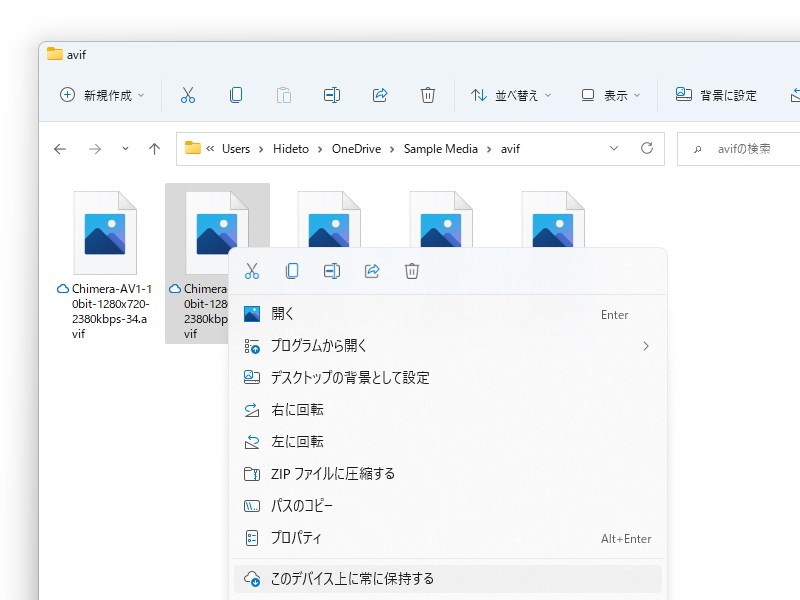Click the Cut scissors icon in the context menu
This screenshot has width=800, height=600.
pyautogui.click(x=251, y=270)
